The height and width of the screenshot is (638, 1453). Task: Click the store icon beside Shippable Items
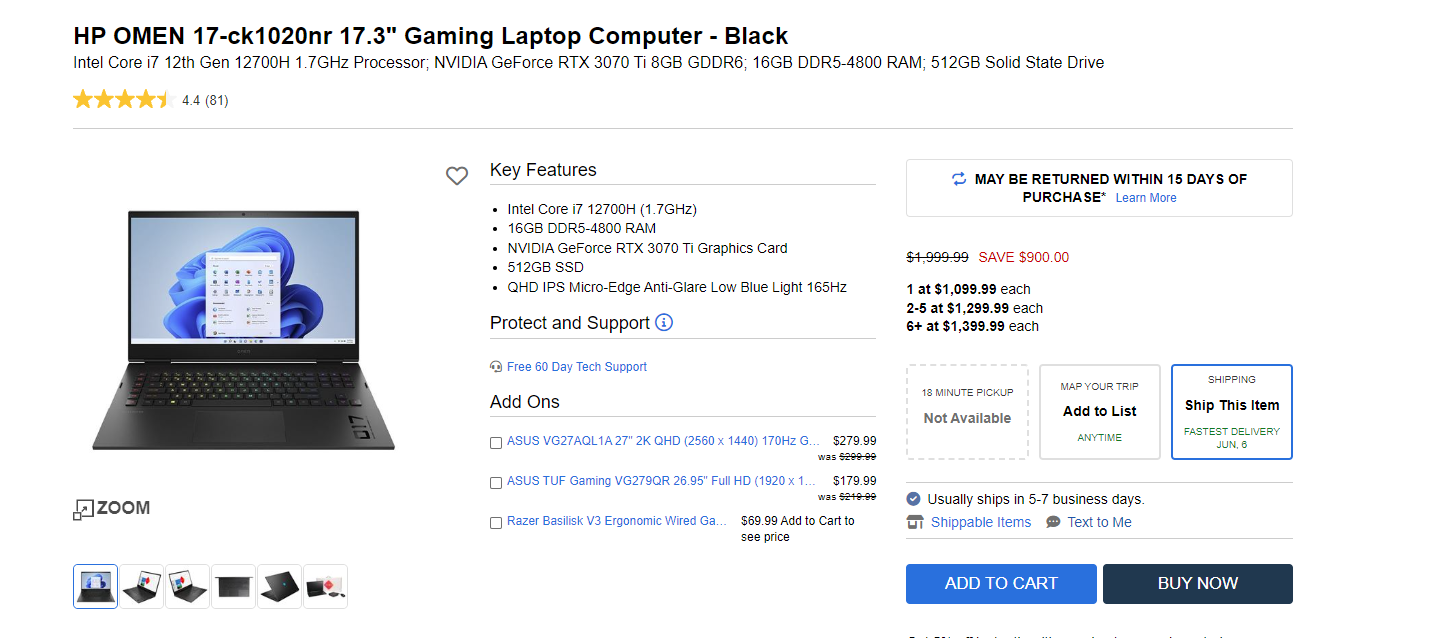click(915, 522)
